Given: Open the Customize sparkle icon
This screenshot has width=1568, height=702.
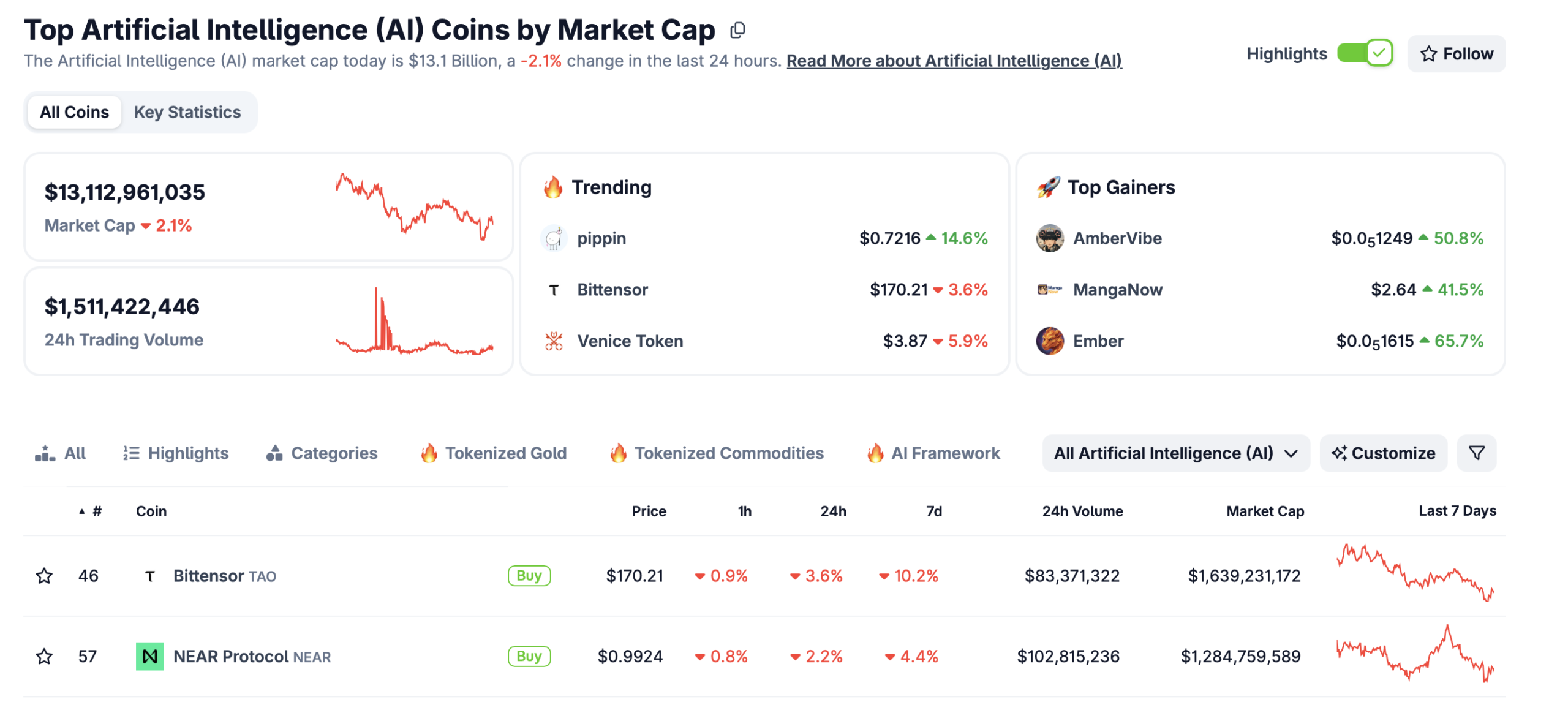Looking at the screenshot, I should click(x=1339, y=453).
